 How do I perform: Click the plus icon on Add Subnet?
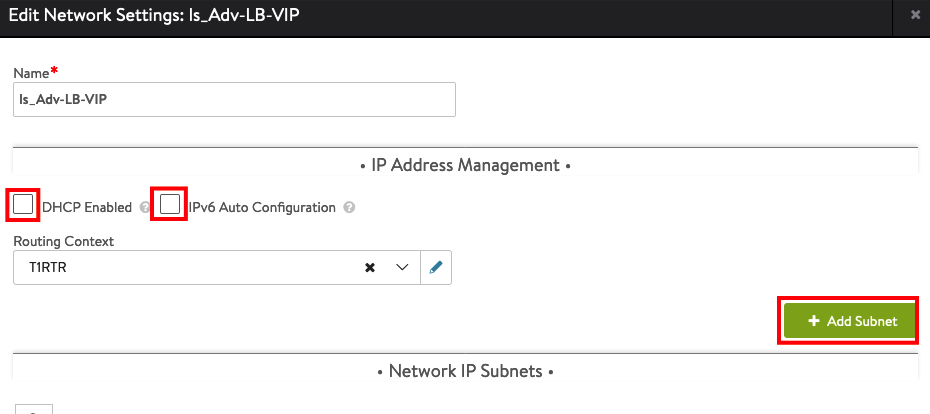(x=813, y=321)
